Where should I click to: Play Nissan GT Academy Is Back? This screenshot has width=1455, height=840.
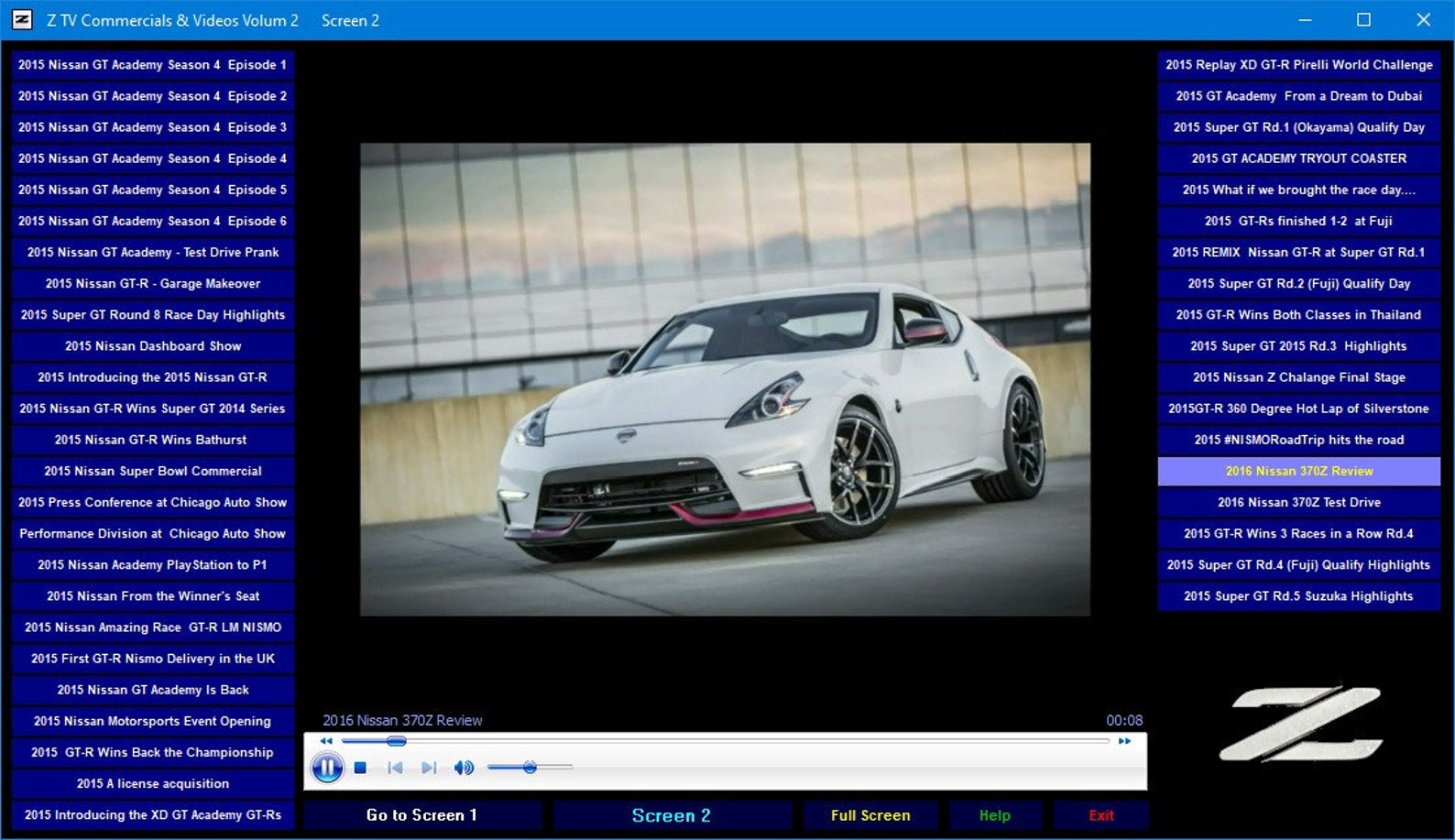(x=153, y=690)
